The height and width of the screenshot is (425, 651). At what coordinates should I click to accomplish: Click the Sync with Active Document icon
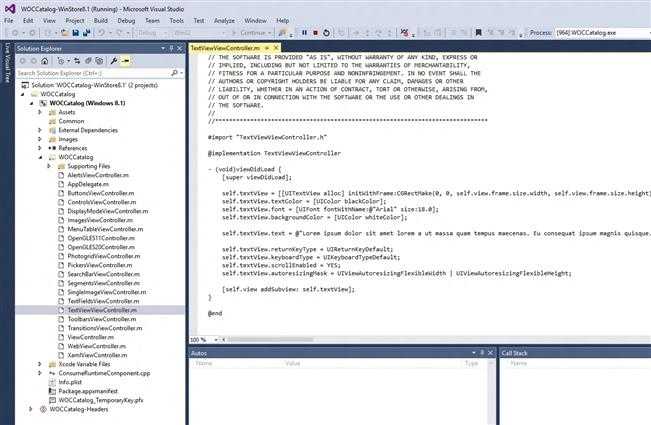(77, 61)
